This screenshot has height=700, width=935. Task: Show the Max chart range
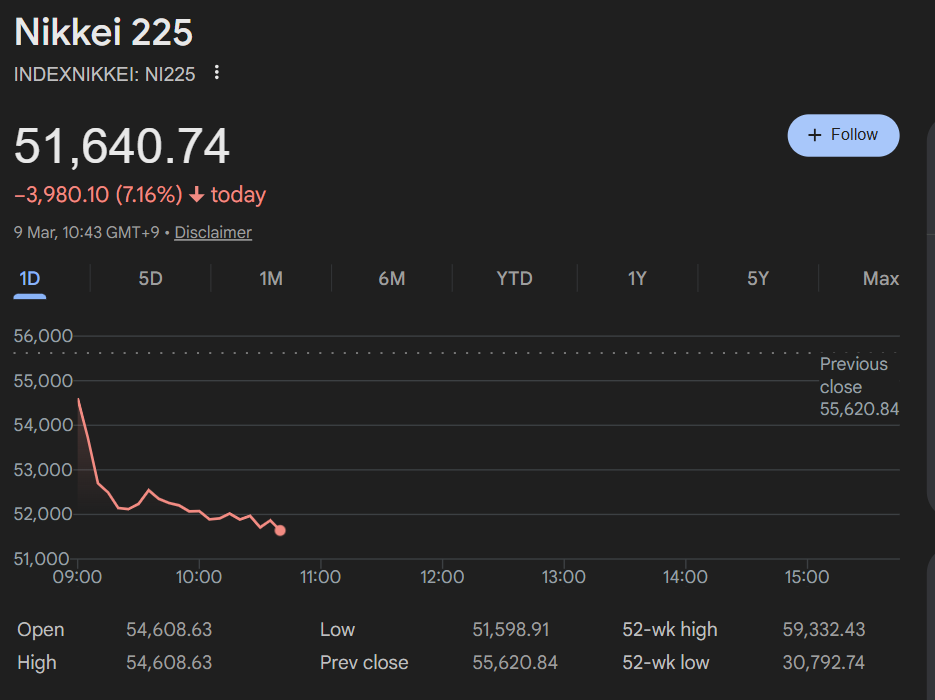point(881,278)
